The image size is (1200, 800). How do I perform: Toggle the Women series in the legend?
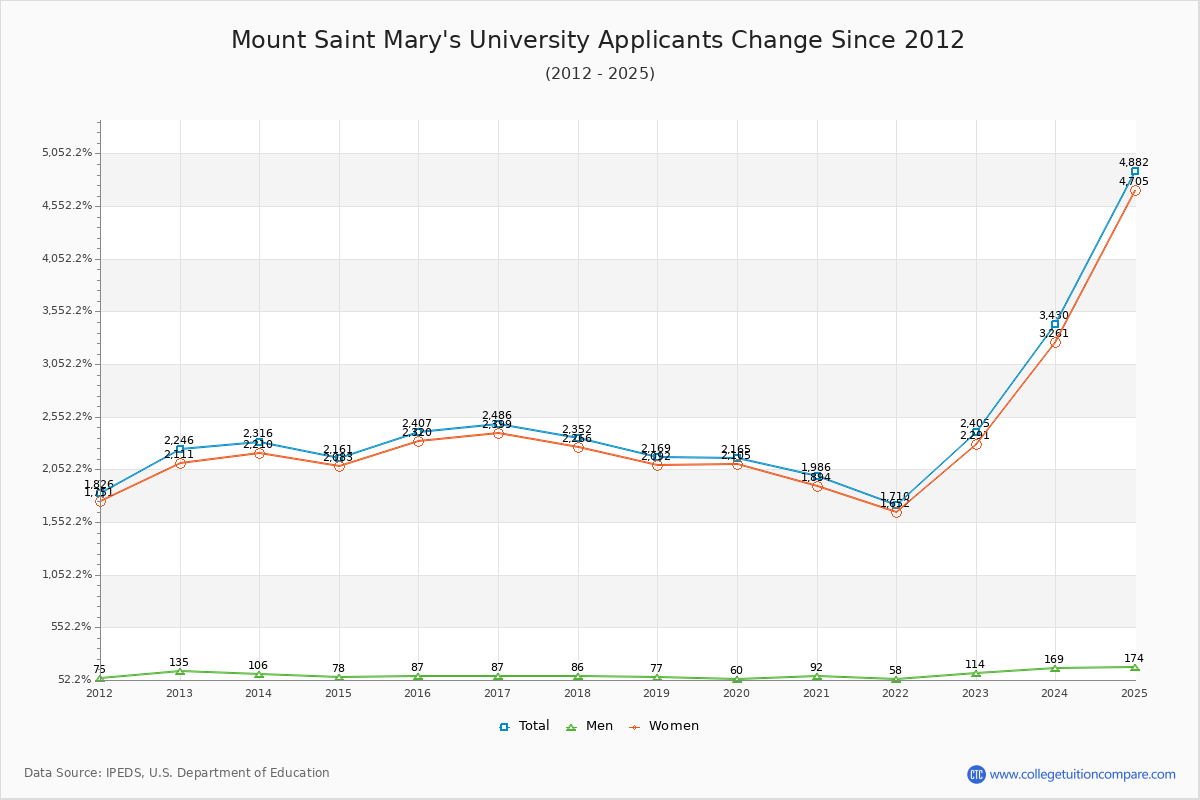click(664, 726)
